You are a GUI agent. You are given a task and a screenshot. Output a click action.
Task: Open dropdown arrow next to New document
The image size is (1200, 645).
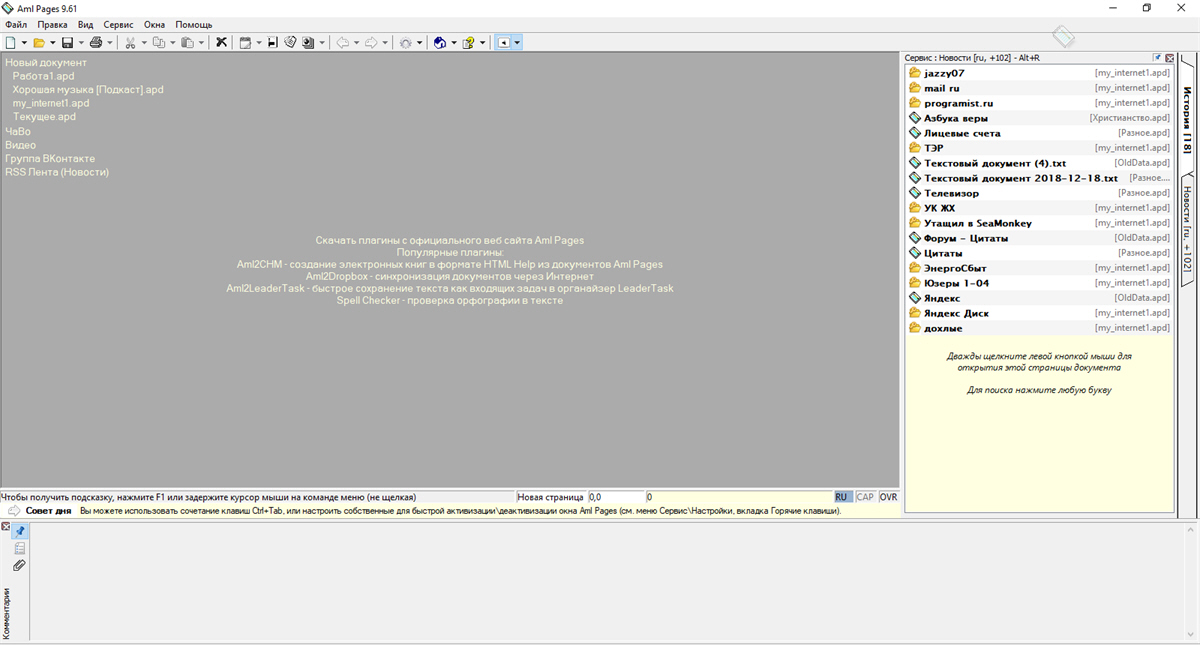(24, 43)
